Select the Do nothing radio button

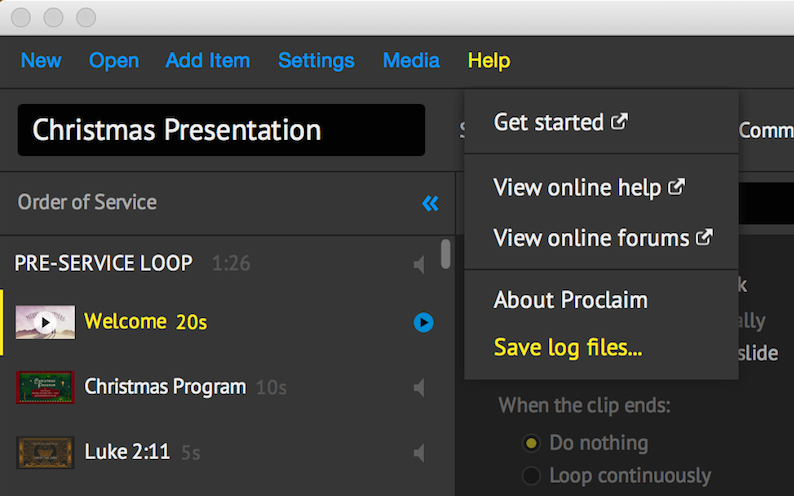coord(531,443)
